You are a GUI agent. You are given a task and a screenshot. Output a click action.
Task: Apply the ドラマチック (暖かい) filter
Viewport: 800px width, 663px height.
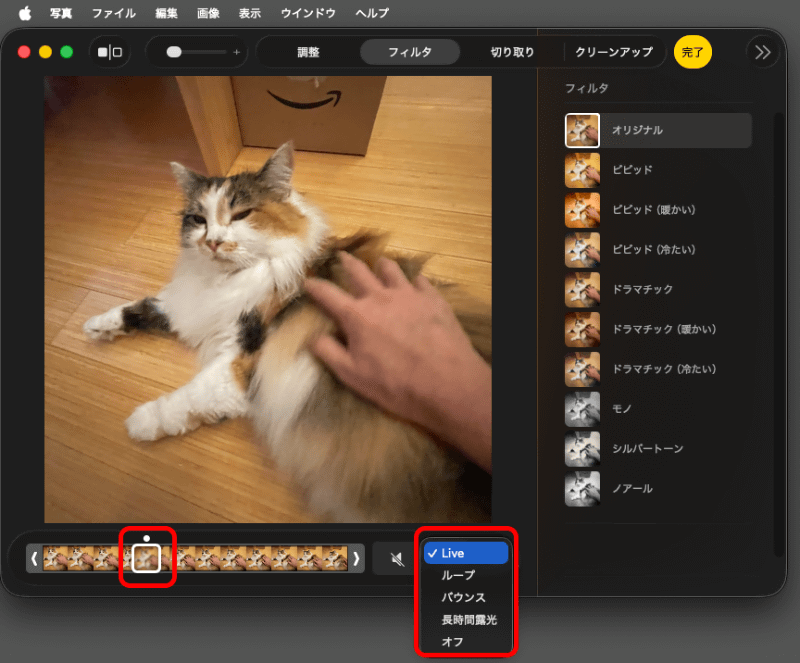point(658,329)
